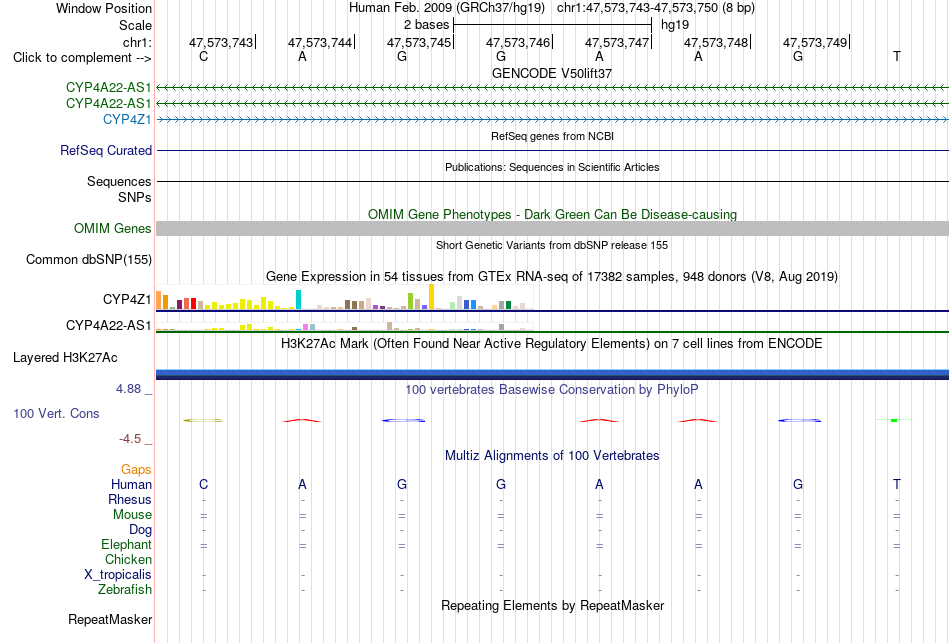
Task: Select position marker 47,573,748
Action: click(x=716, y=42)
